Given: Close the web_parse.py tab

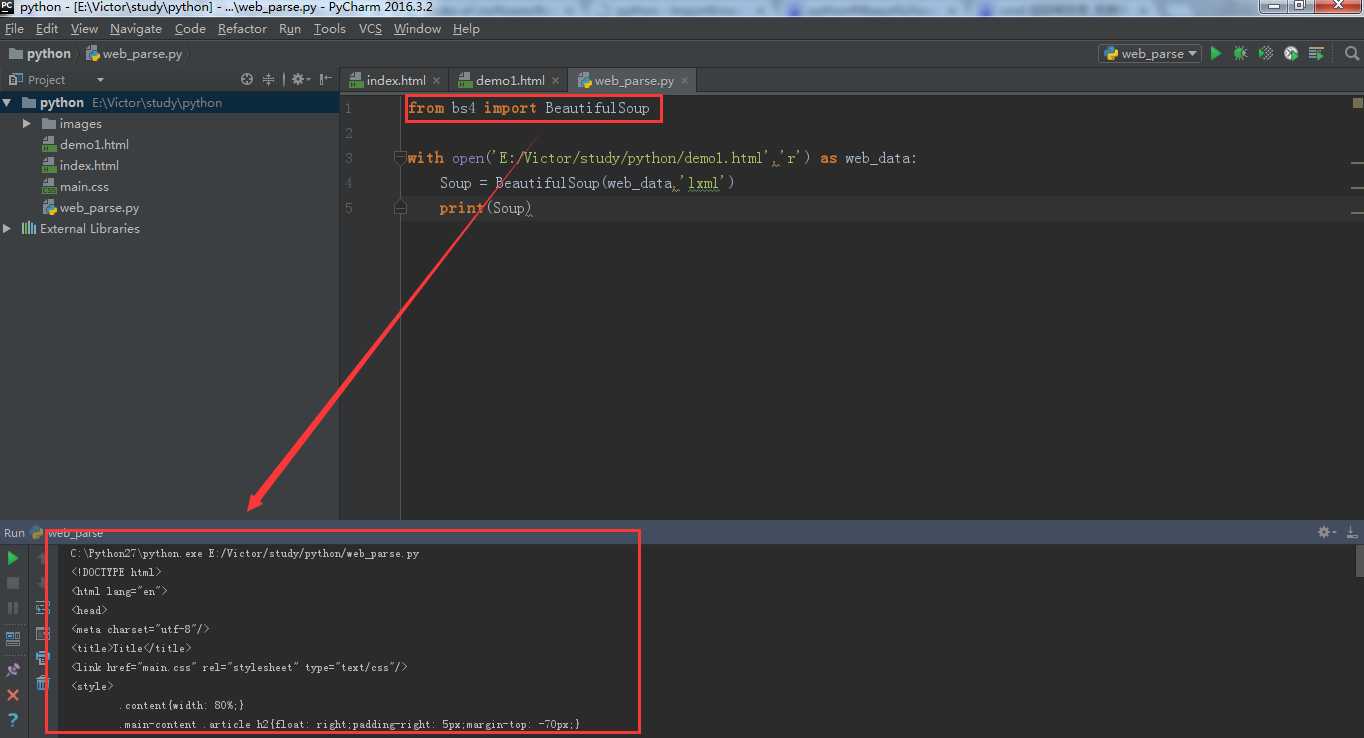Looking at the screenshot, I should (x=686, y=80).
